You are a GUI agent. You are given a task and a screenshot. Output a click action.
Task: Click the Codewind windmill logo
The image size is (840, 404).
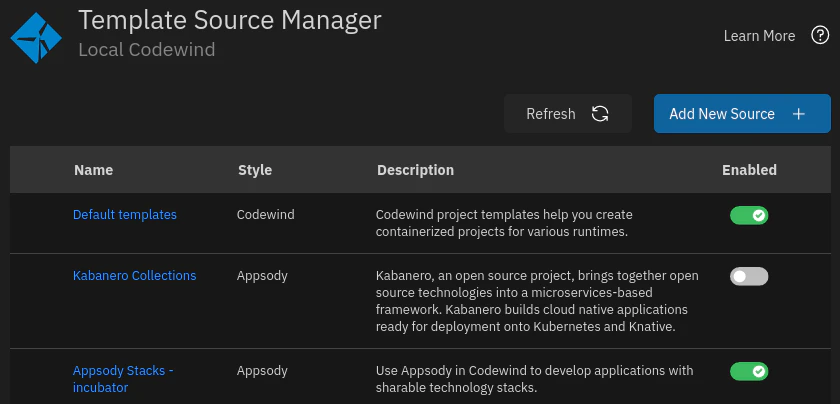click(x=36, y=38)
